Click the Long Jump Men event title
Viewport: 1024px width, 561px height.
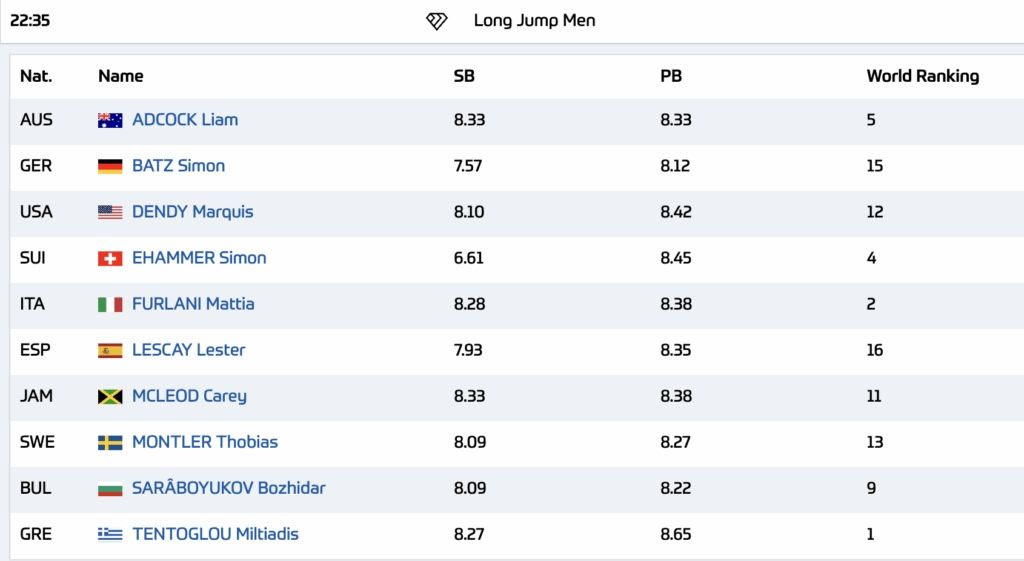click(x=534, y=21)
